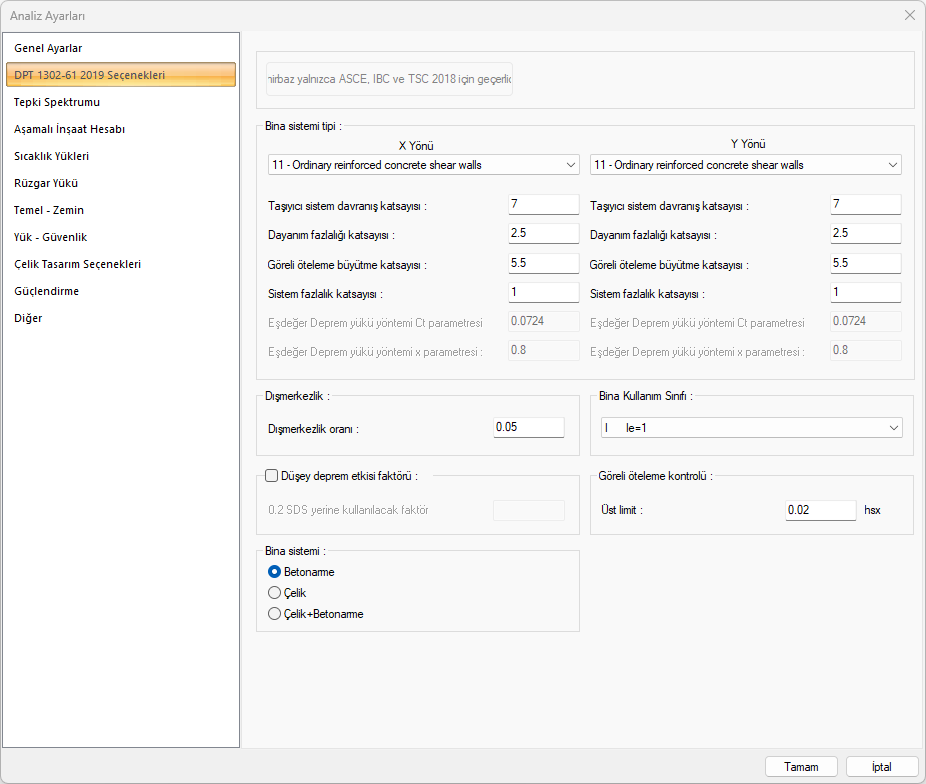
Task: Open Çelik Tasarım Seçenekleri page
Action: (77, 264)
